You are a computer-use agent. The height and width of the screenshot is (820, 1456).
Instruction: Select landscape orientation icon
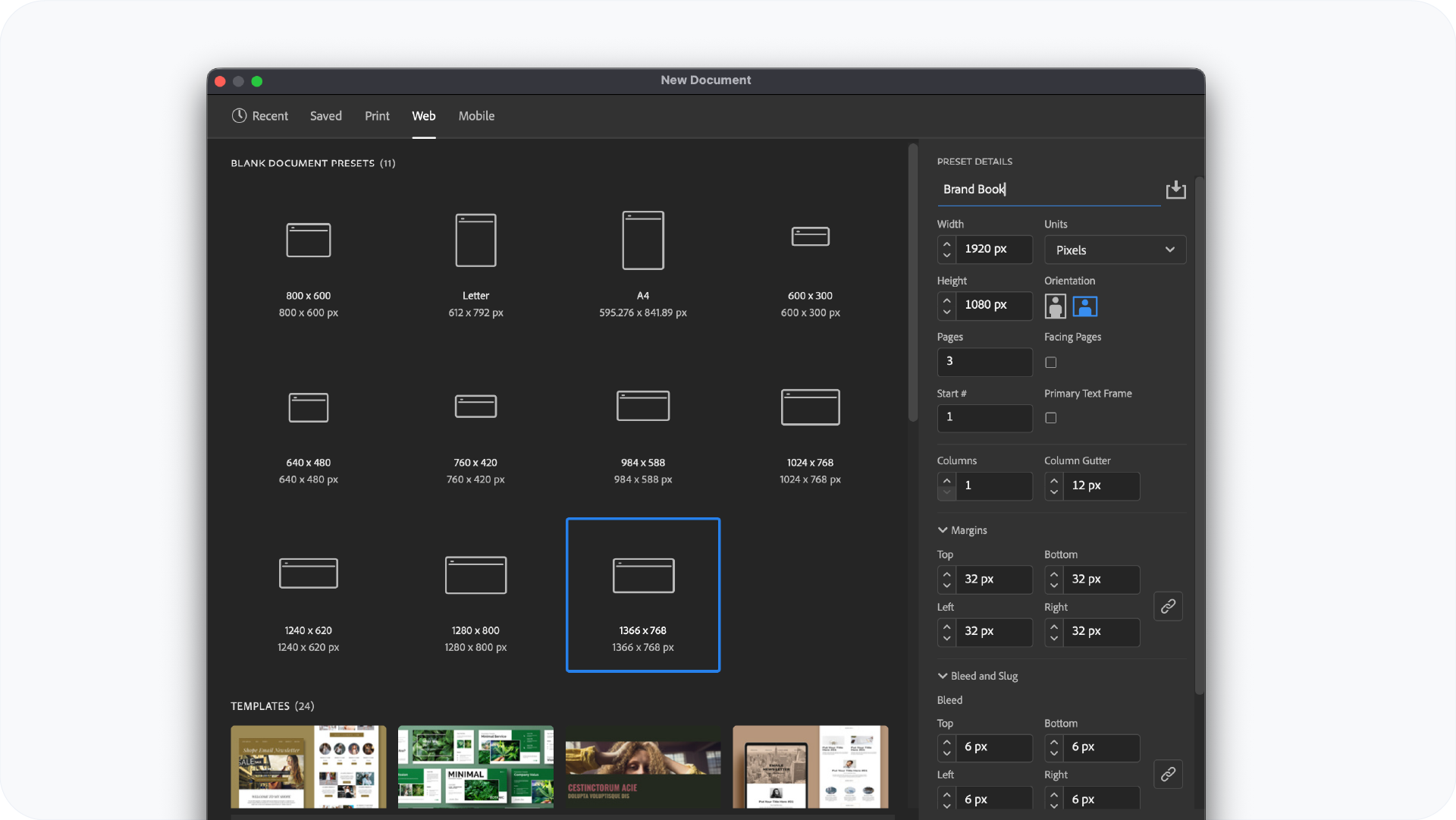[x=1085, y=306]
